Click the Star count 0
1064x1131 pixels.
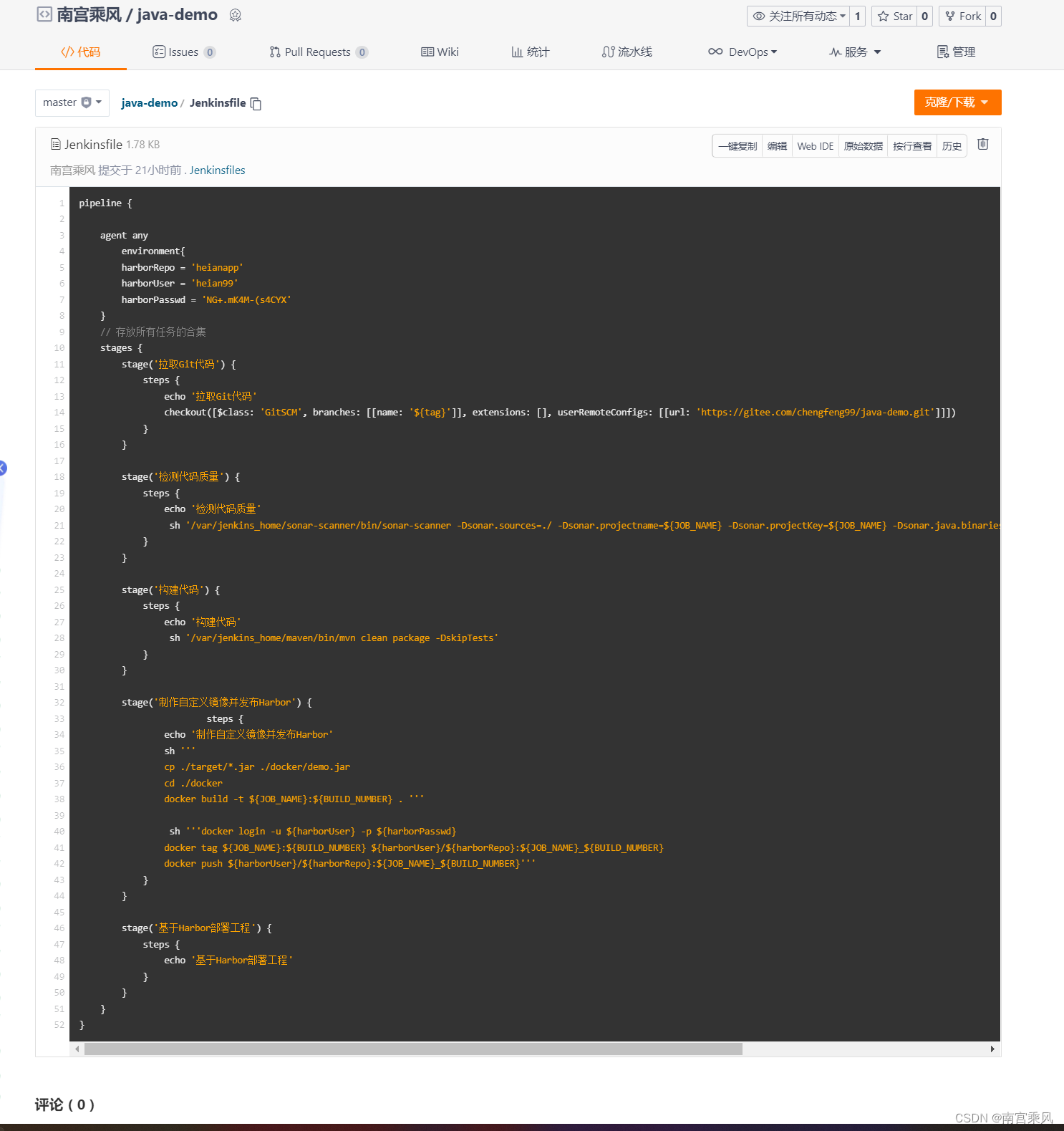coord(924,16)
